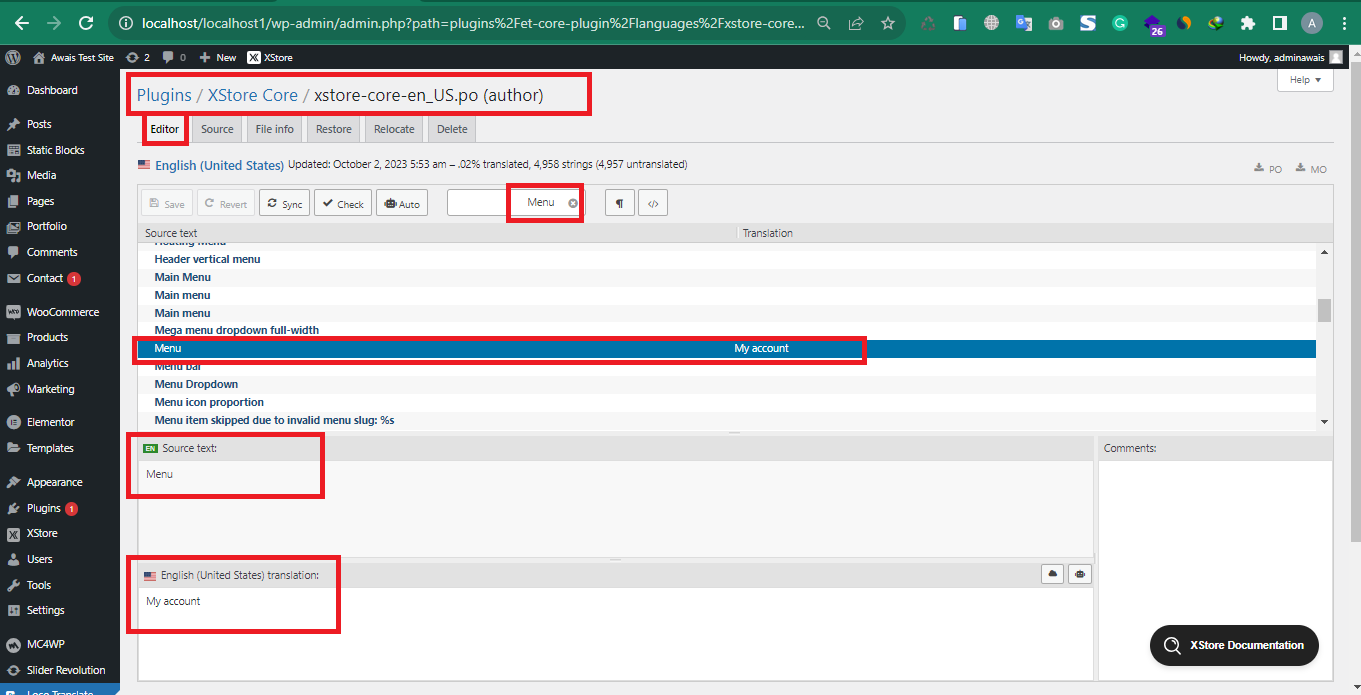
Task: Click the Revert button
Action: point(226,203)
